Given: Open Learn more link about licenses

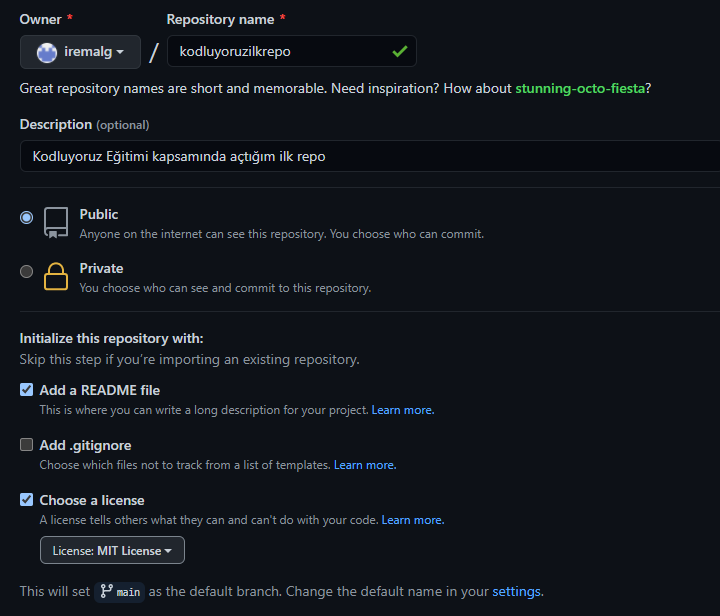Looking at the screenshot, I should pyautogui.click(x=413, y=520).
